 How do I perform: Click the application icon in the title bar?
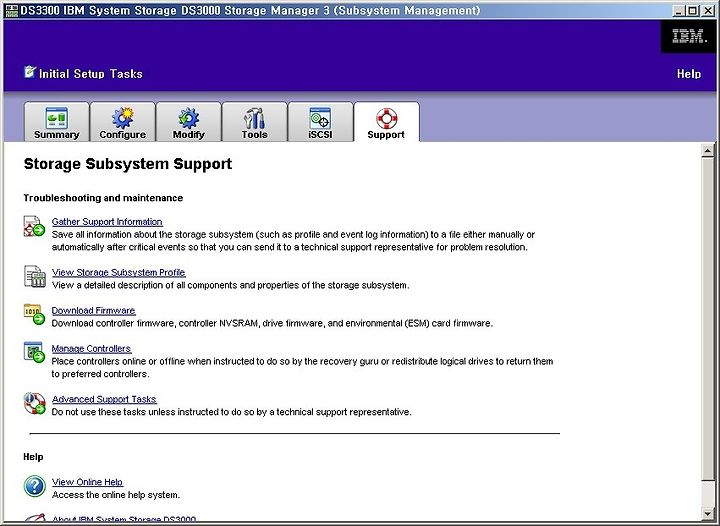pyautogui.click(x=11, y=10)
